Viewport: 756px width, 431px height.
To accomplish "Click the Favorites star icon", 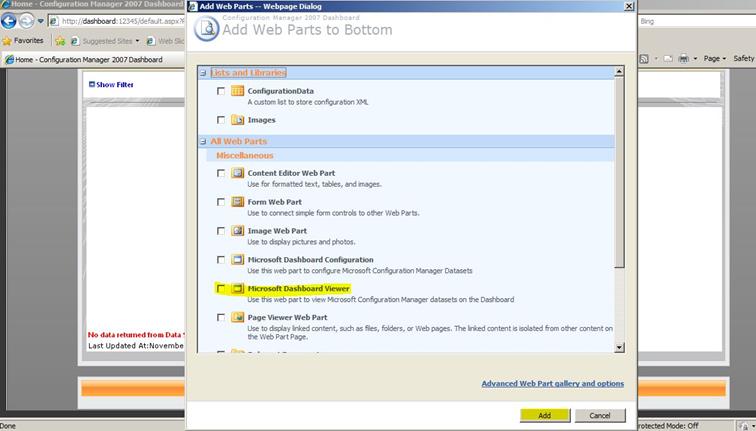I will click(x=7, y=41).
